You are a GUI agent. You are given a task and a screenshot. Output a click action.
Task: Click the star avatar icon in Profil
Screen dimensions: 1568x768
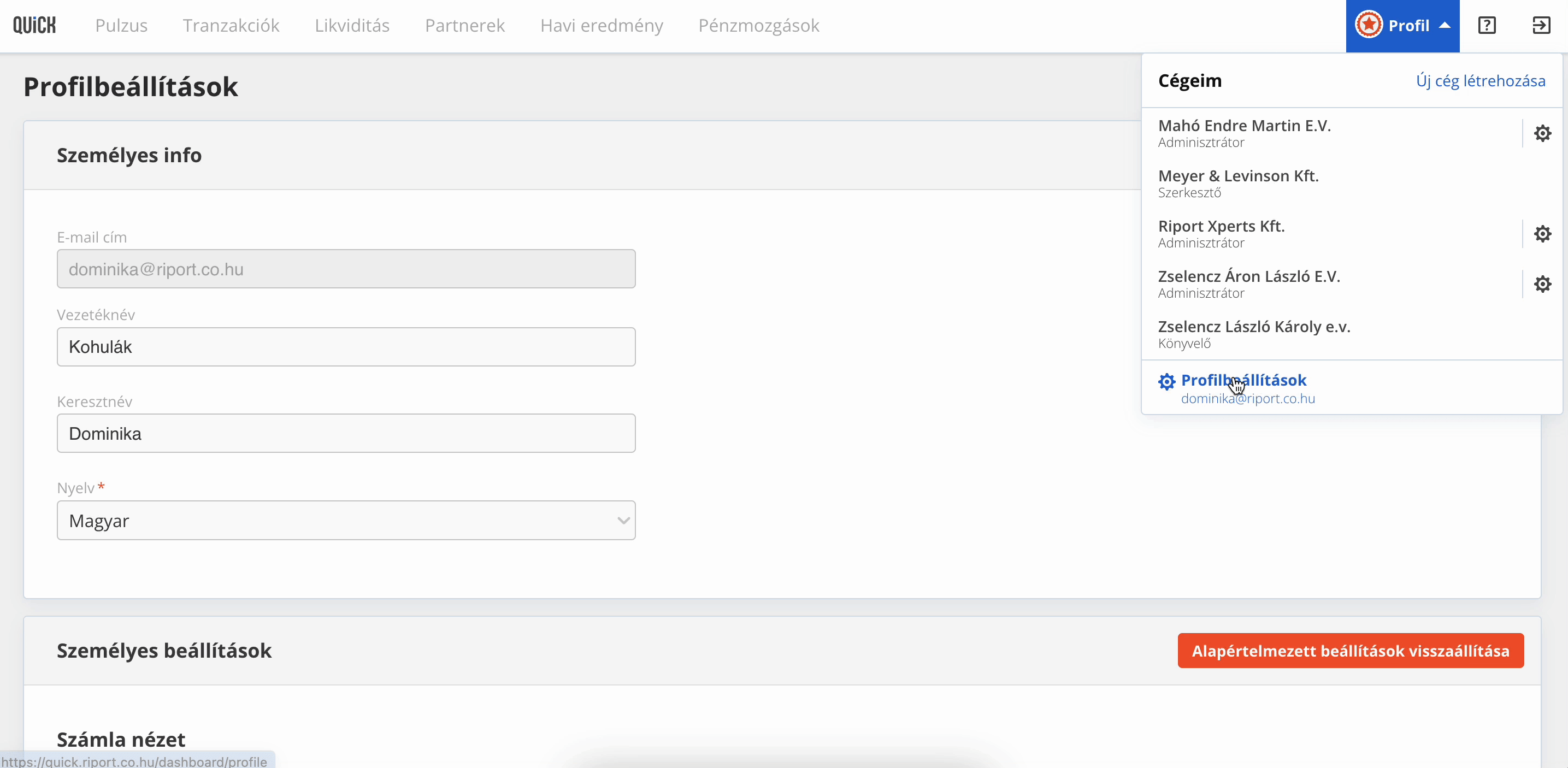1369,26
